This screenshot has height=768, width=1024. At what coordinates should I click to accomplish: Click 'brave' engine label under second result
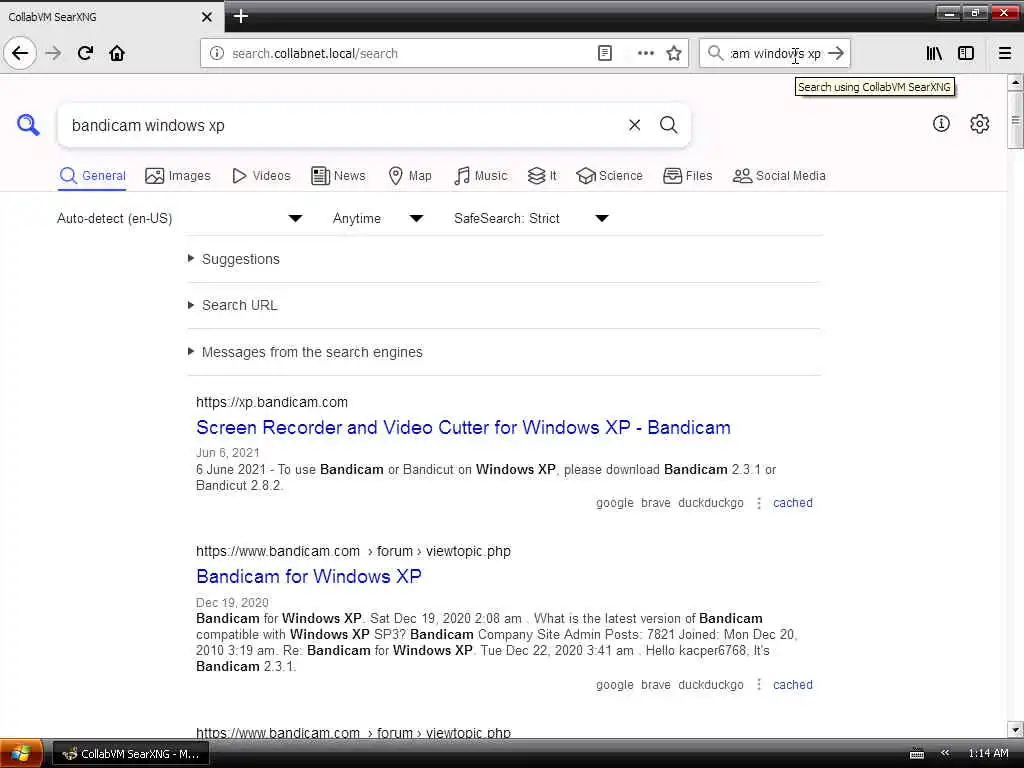coord(656,684)
